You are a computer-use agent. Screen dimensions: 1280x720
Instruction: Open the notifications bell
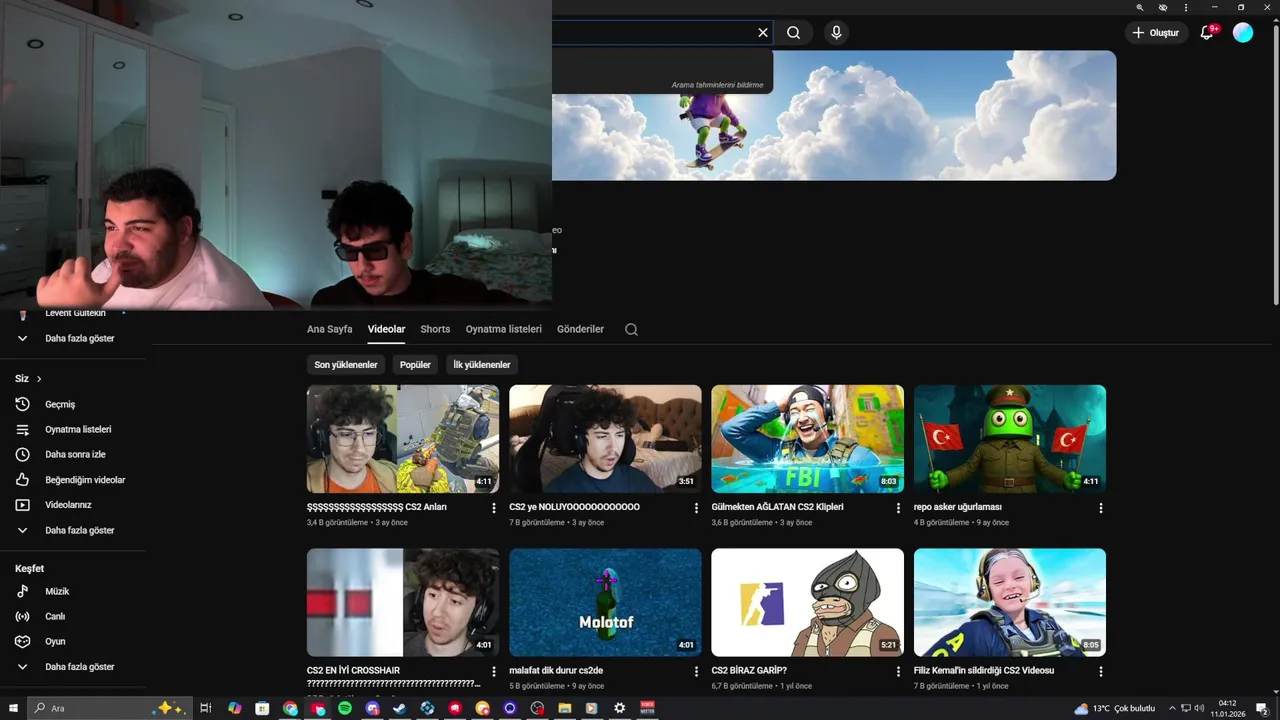pyautogui.click(x=1207, y=33)
